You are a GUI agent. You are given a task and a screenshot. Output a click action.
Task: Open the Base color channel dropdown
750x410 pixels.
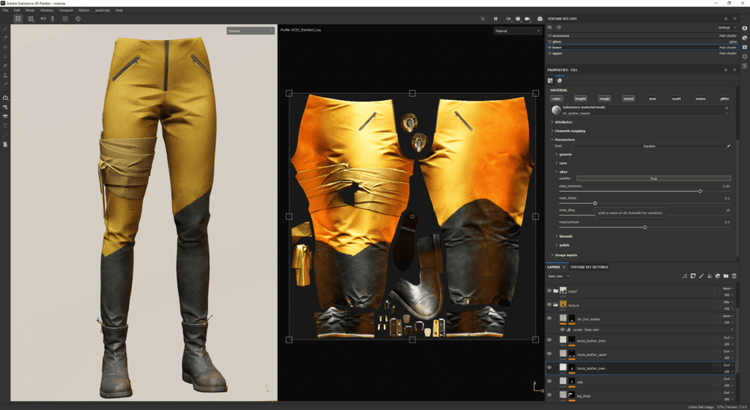pos(560,276)
